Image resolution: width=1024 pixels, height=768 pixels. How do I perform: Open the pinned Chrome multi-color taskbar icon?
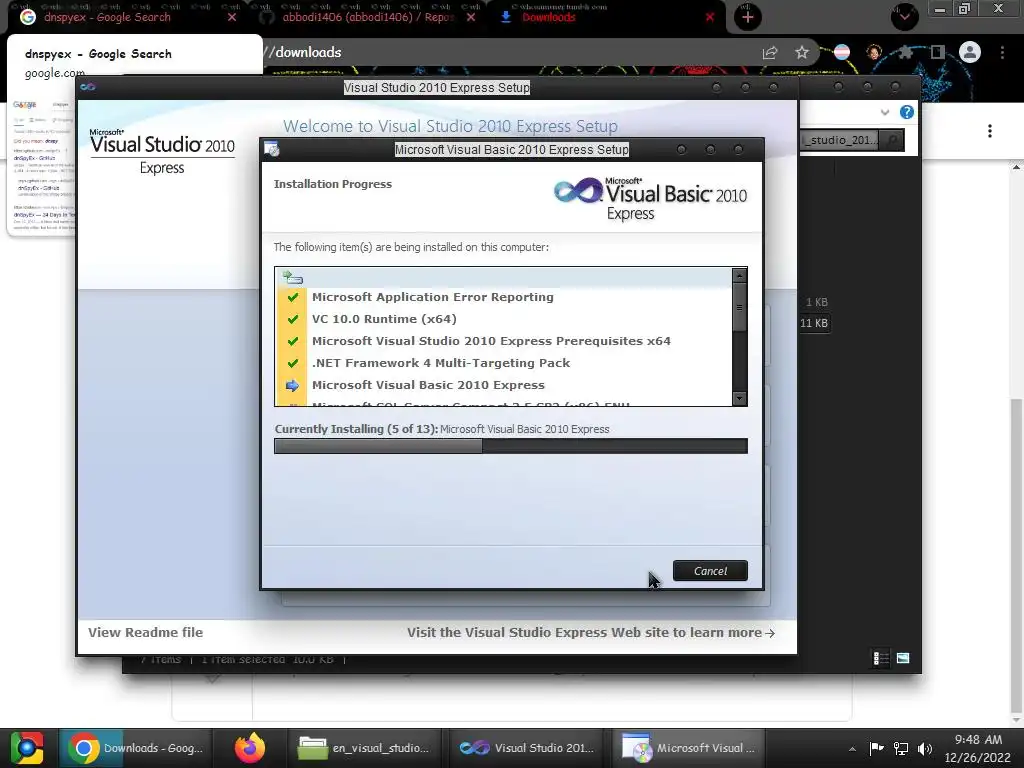click(26, 748)
